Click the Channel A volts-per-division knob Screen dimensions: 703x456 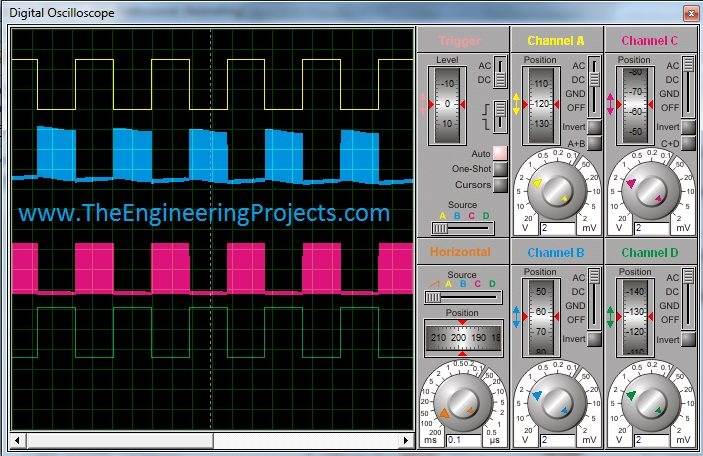[557, 191]
